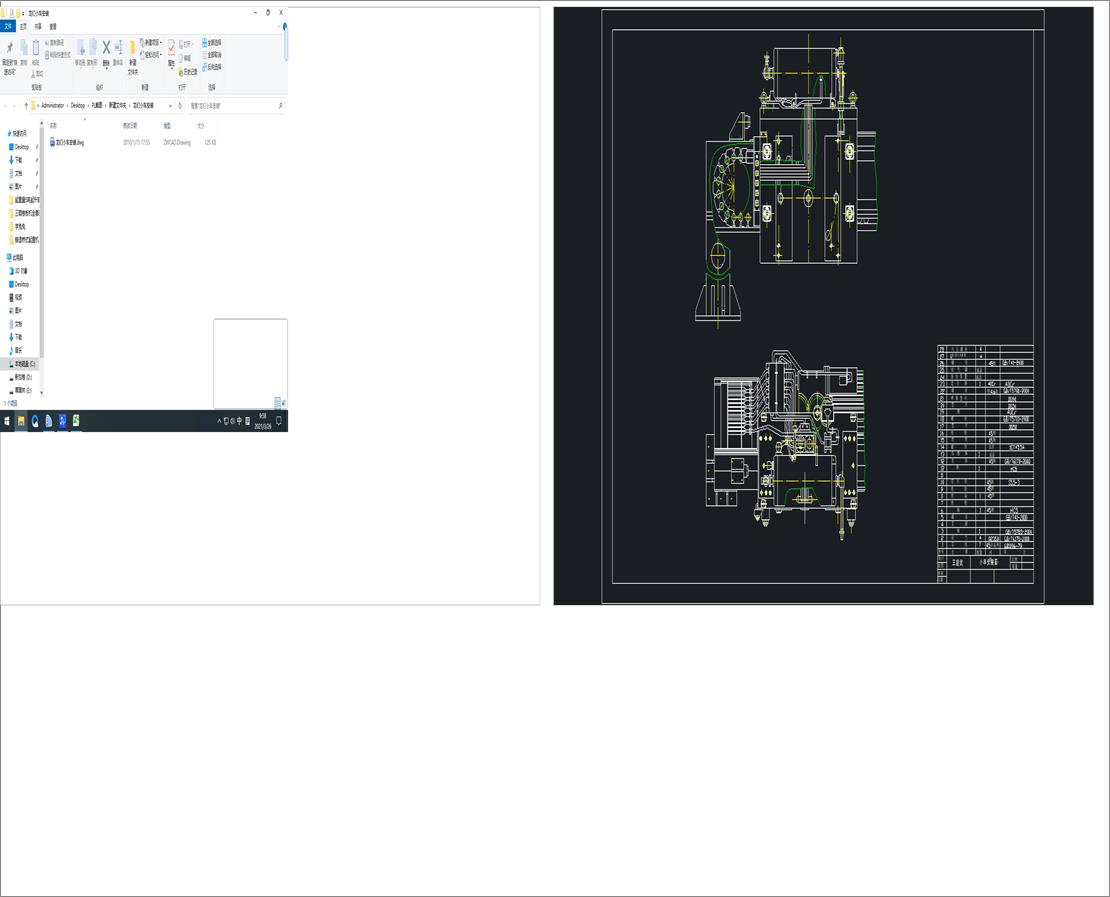This screenshot has height=897, width=1110.
Task: Open History in the Open group
Action: coord(188,72)
